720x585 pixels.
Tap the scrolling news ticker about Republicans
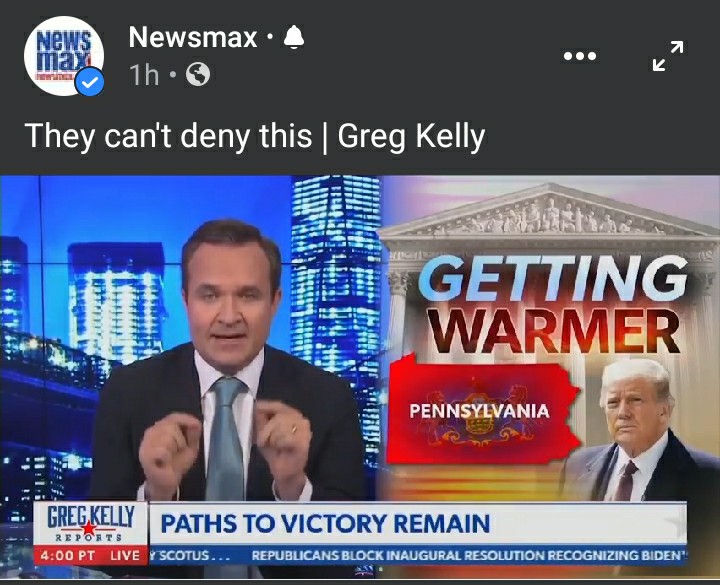pos(468,556)
